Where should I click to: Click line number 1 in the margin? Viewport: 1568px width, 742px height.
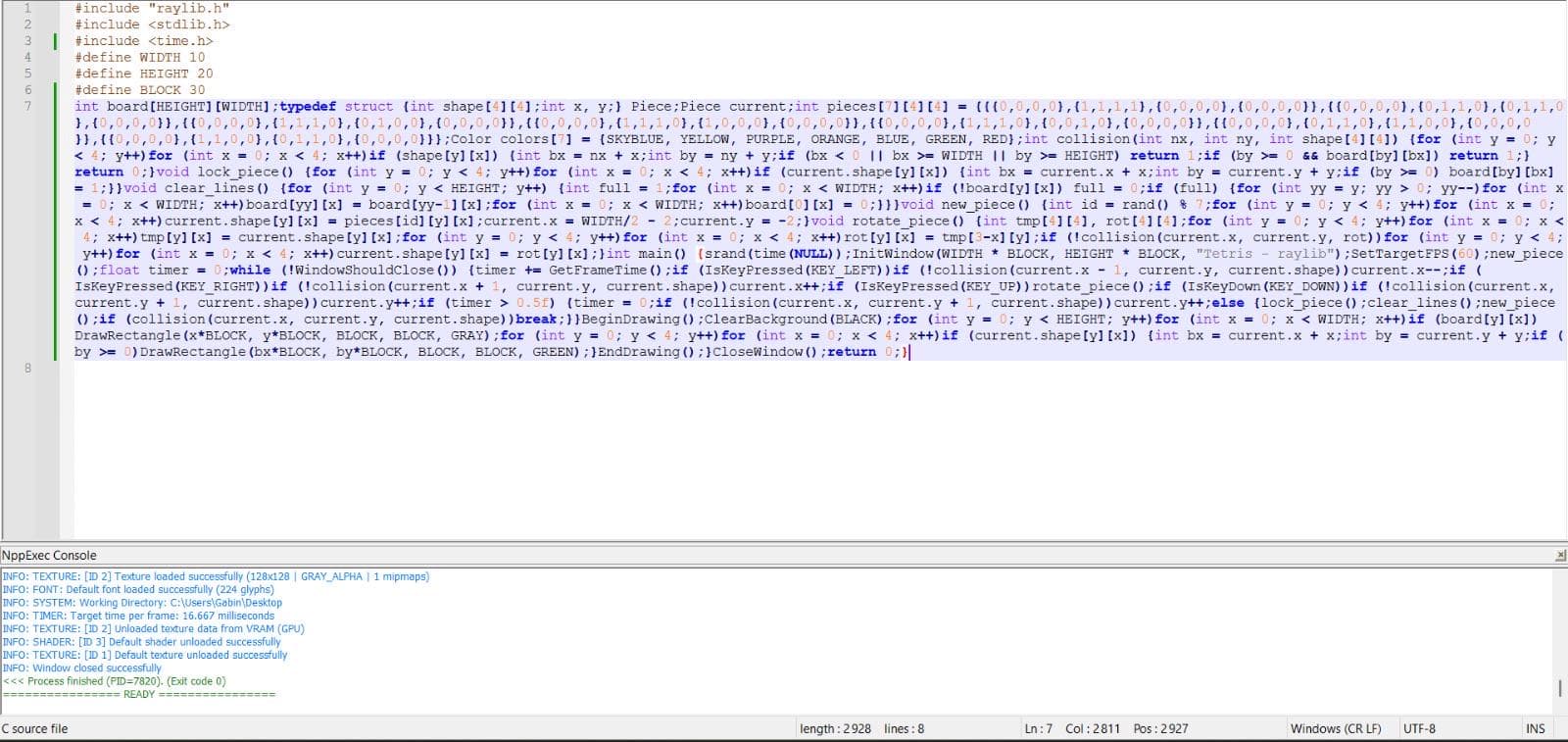(x=27, y=8)
